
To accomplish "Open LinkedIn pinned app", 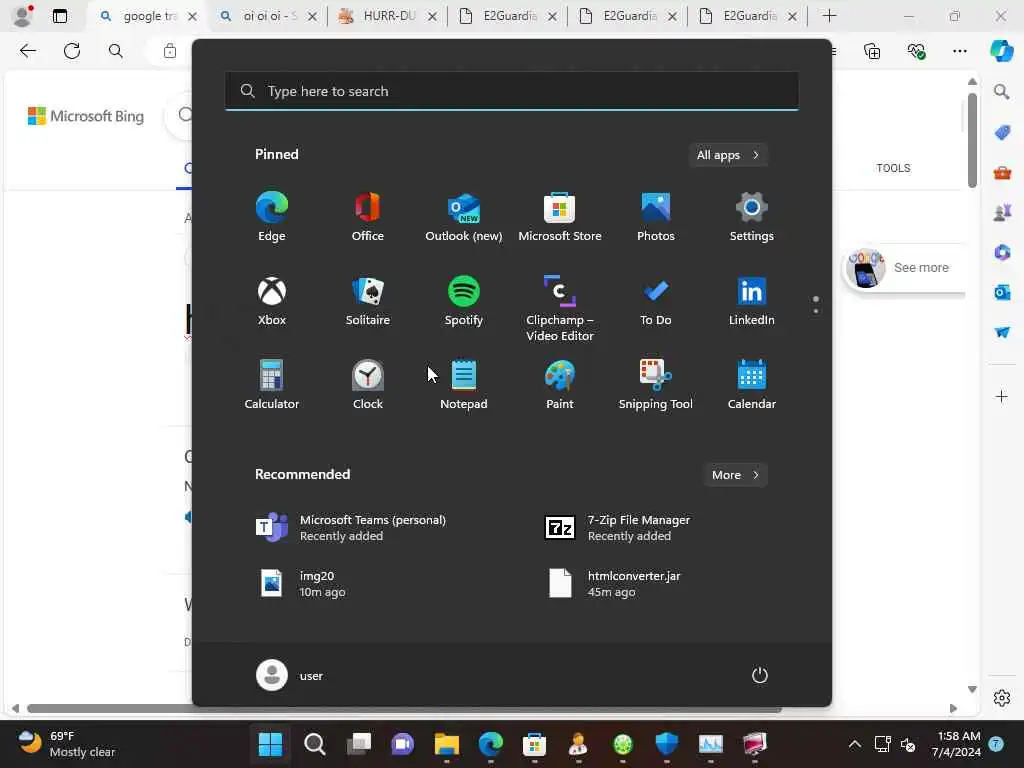I will pyautogui.click(x=752, y=301).
